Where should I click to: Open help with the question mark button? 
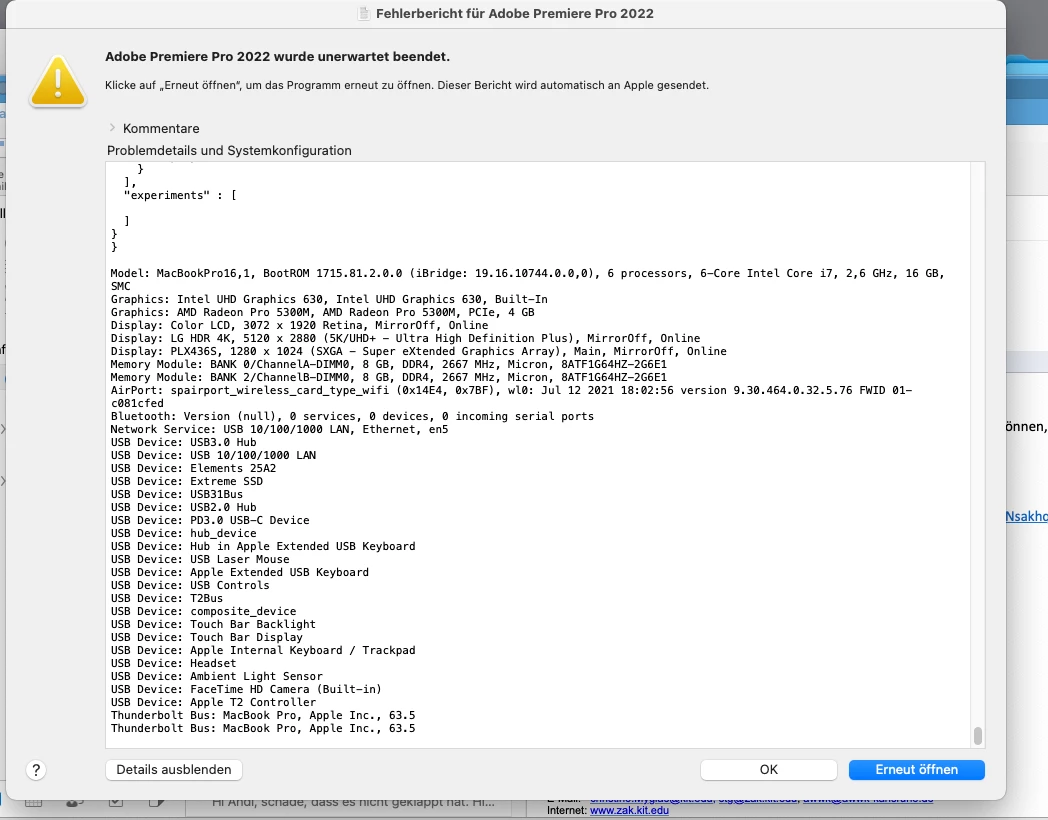pyautogui.click(x=36, y=770)
